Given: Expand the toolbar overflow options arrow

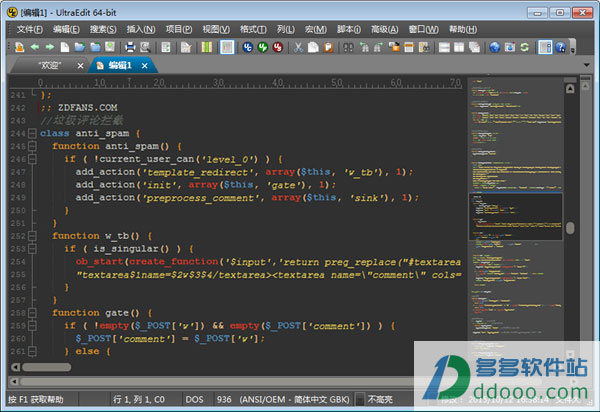Looking at the screenshot, I should point(573,47).
